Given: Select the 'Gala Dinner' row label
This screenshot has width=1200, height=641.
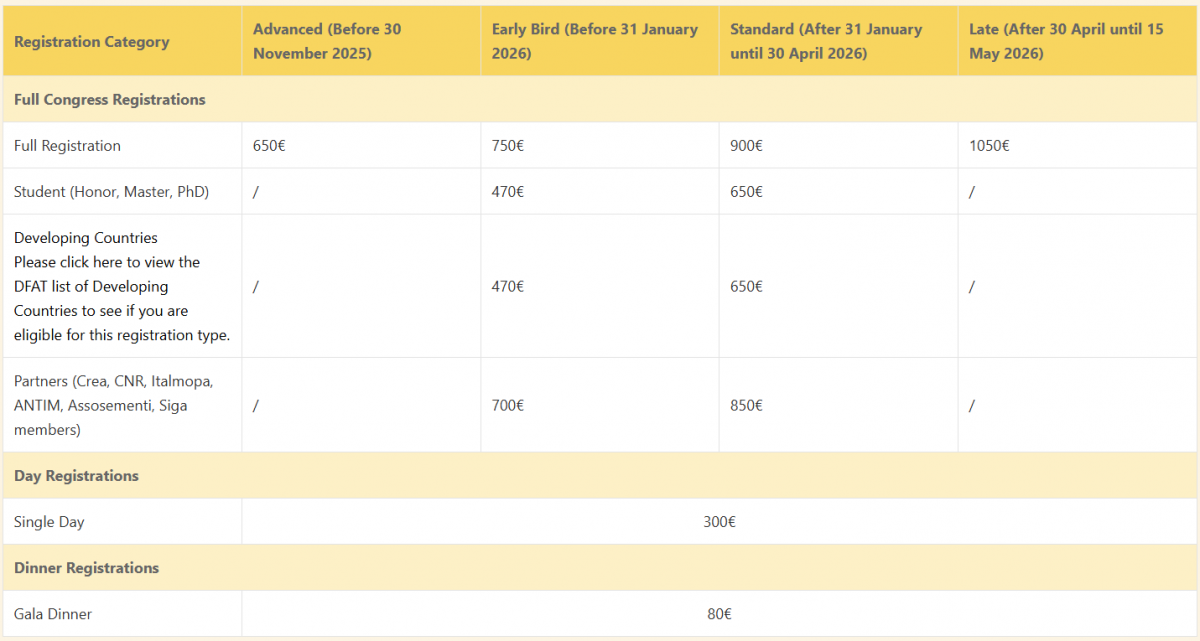Looking at the screenshot, I should pyautogui.click(x=53, y=614).
